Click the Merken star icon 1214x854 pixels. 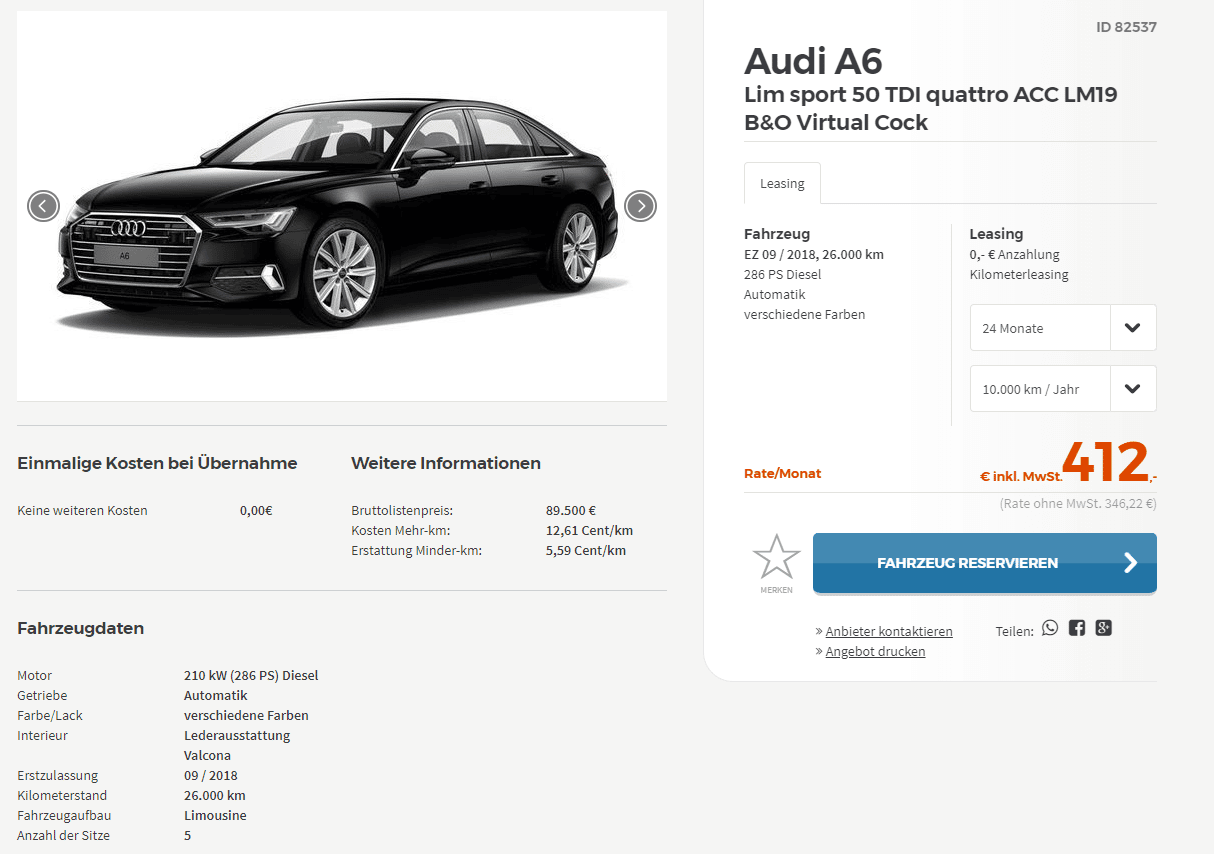776,558
